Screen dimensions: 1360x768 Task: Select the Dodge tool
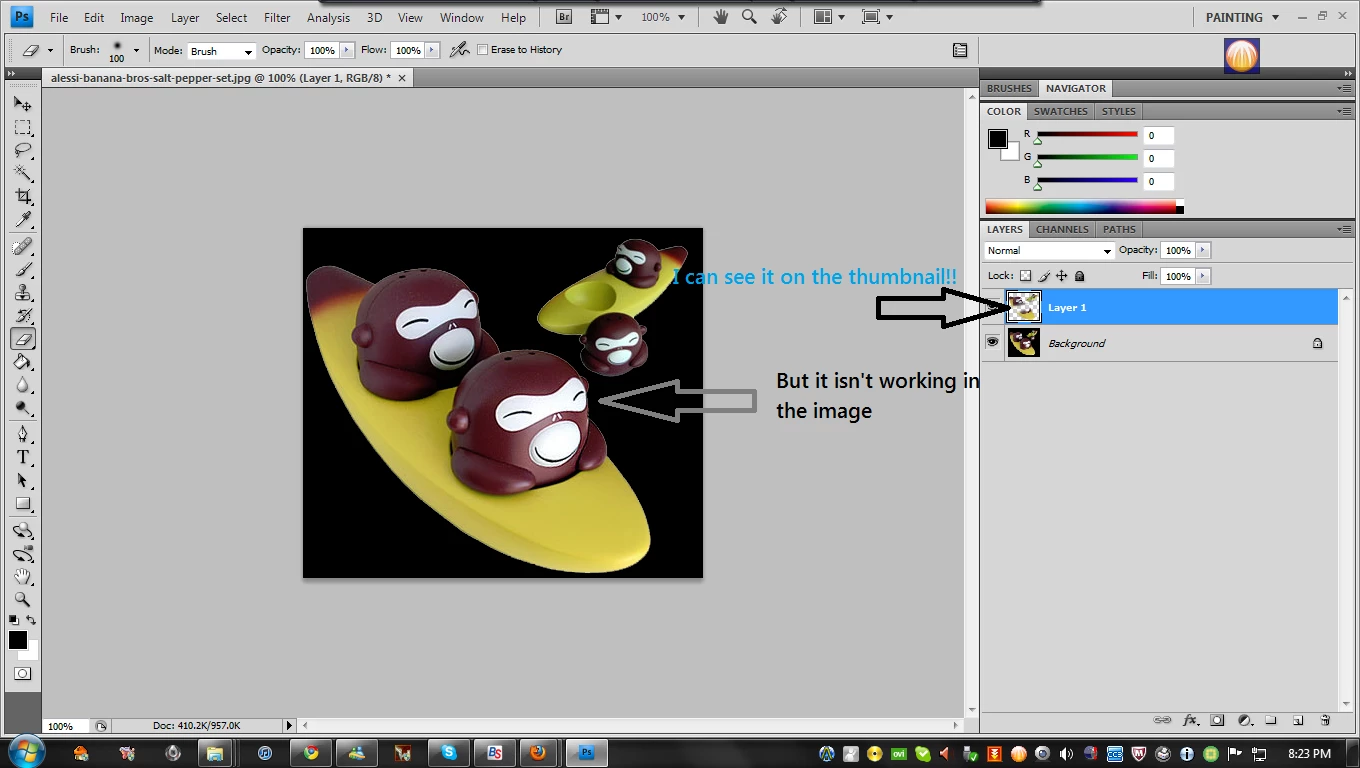22,408
